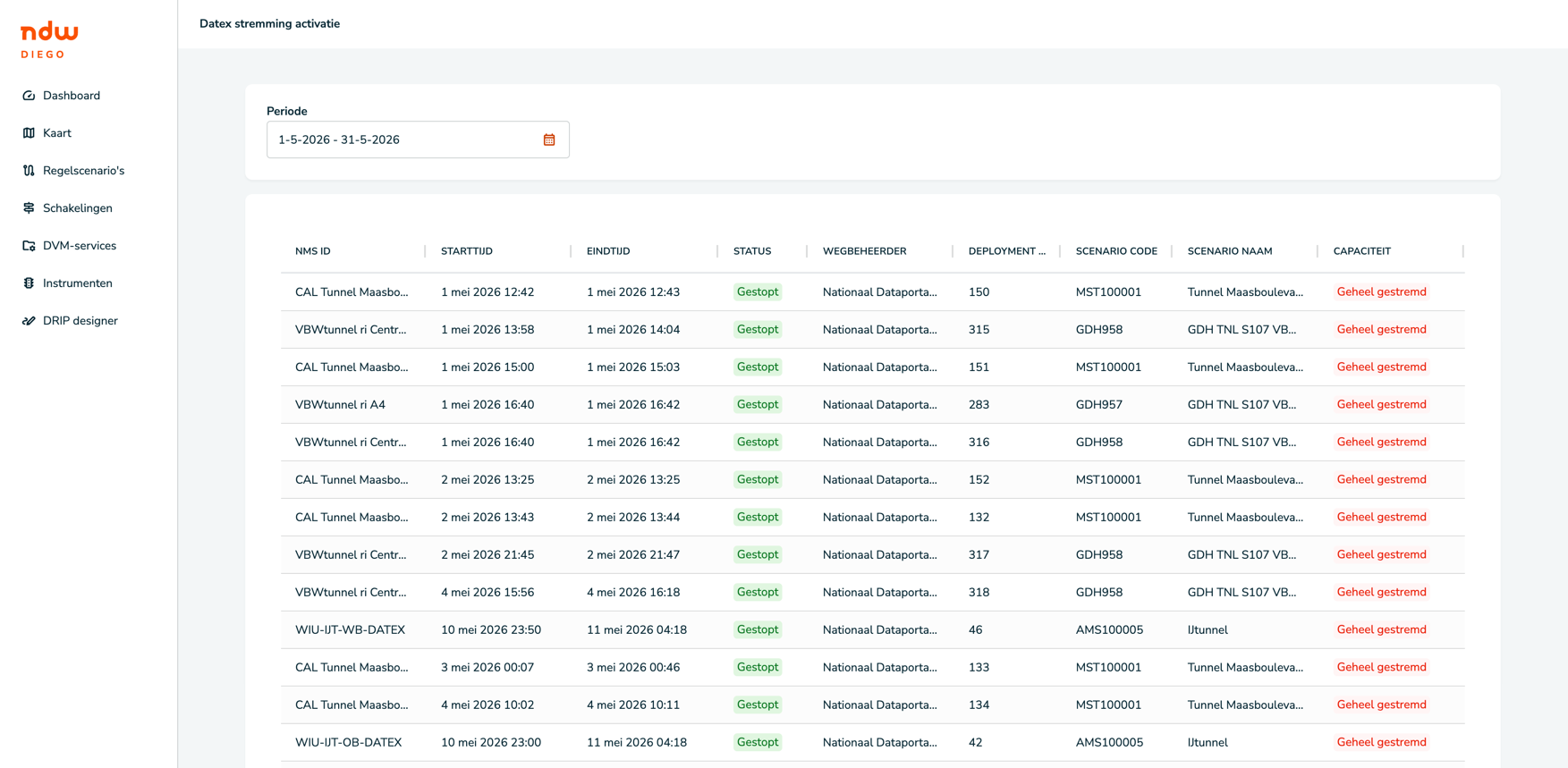Sort by the Starttijd column header
Screen dimensions: 1568x768
[467, 251]
